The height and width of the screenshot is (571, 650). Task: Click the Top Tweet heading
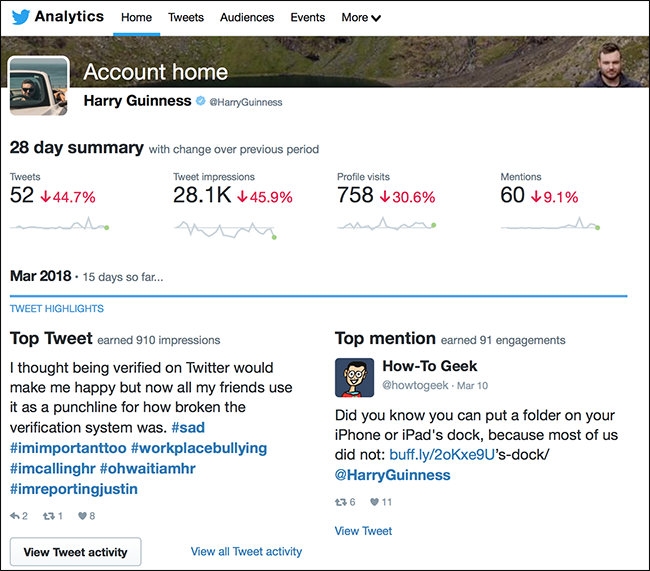tap(51, 338)
